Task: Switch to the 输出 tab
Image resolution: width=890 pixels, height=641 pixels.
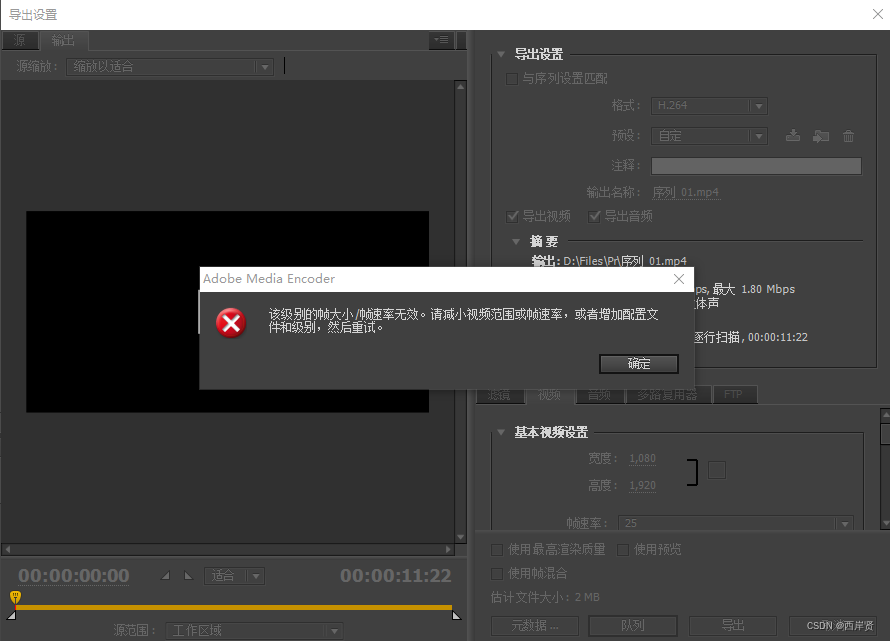Action: click(63, 40)
